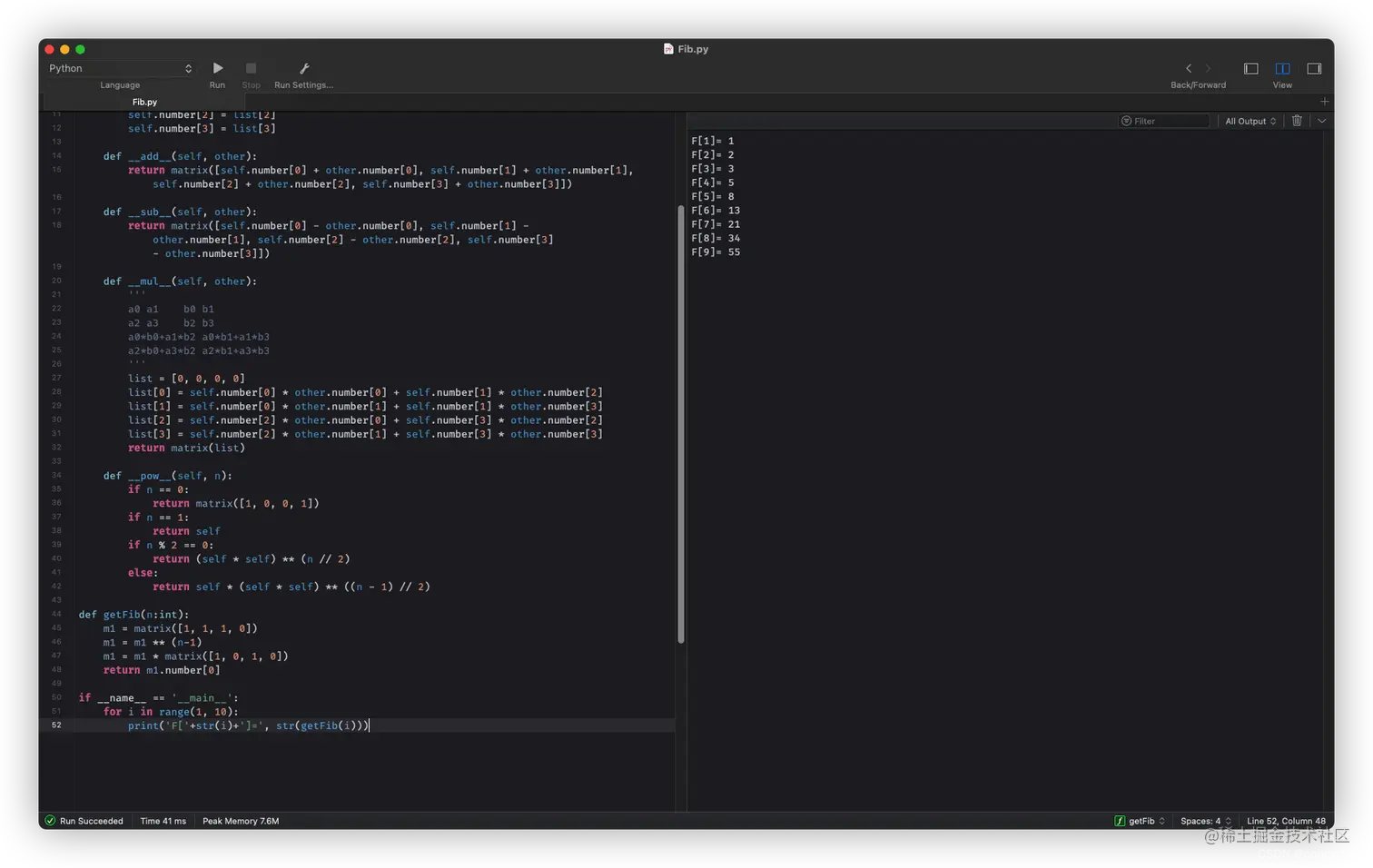1373x868 pixels.
Task: Open the All Output dropdown
Action: click(x=1250, y=121)
